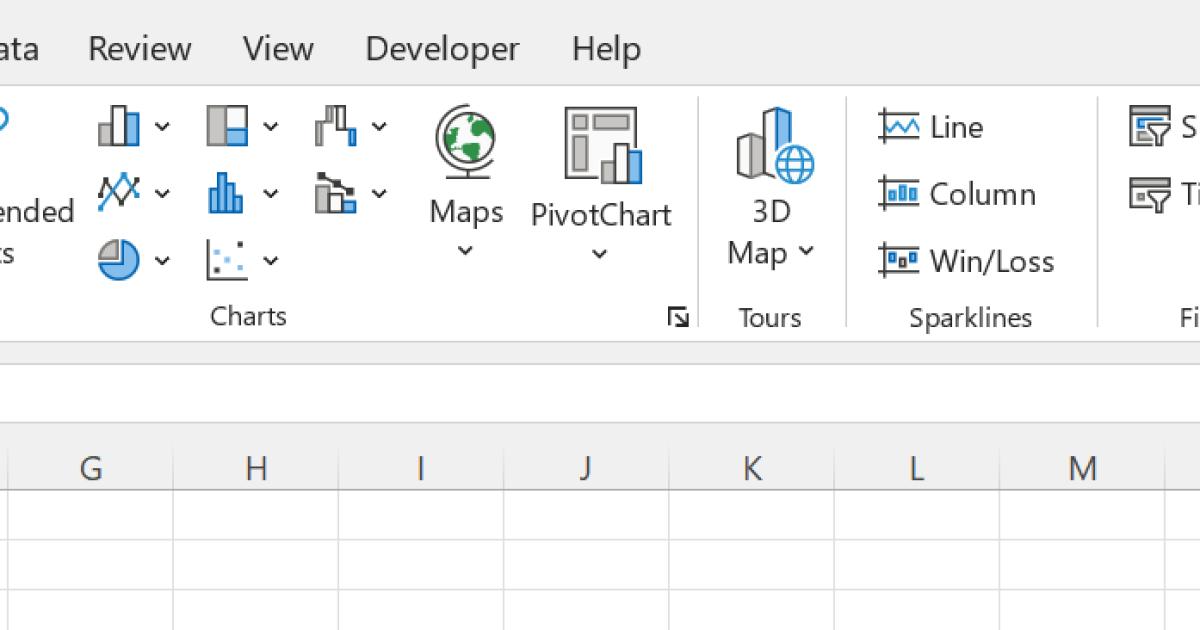Open the Charts dialog launcher
Viewport: 1200px width, 630px height.
click(678, 318)
